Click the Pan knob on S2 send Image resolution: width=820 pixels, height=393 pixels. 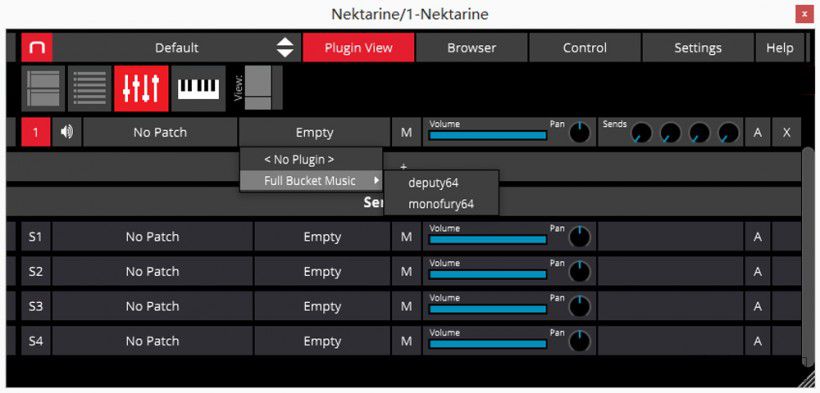click(x=579, y=272)
